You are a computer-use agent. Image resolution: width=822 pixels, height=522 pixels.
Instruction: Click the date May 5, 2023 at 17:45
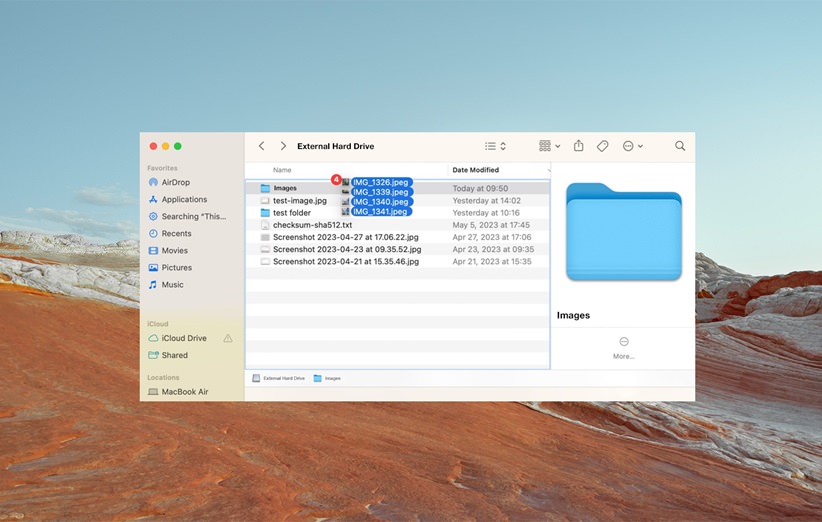491,225
